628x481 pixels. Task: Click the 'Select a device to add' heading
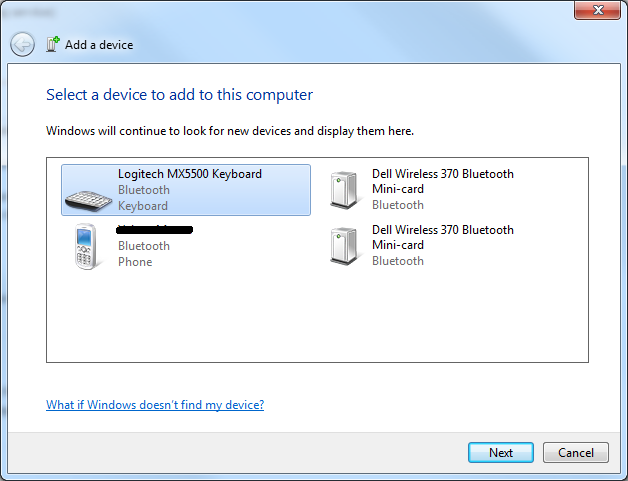pos(179,95)
